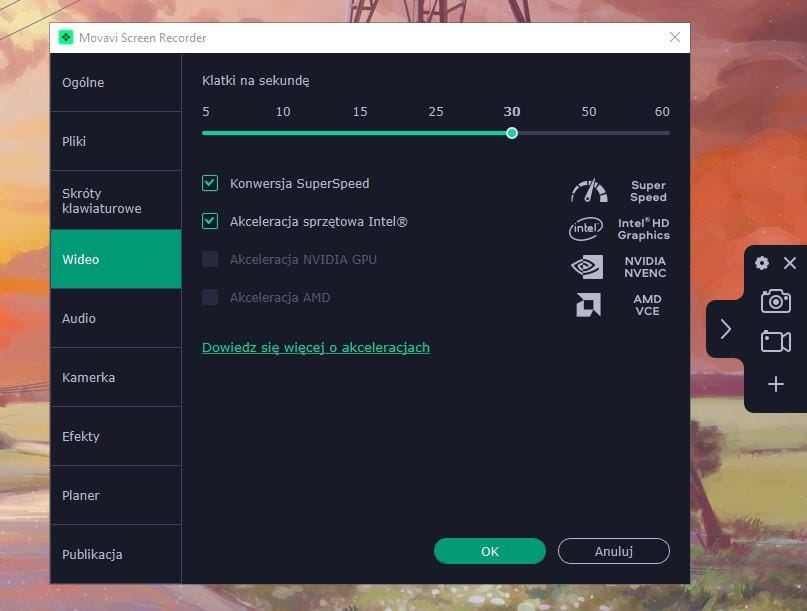Click the screenshot camera icon
Viewport: 807px width, 611px height.
point(775,301)
